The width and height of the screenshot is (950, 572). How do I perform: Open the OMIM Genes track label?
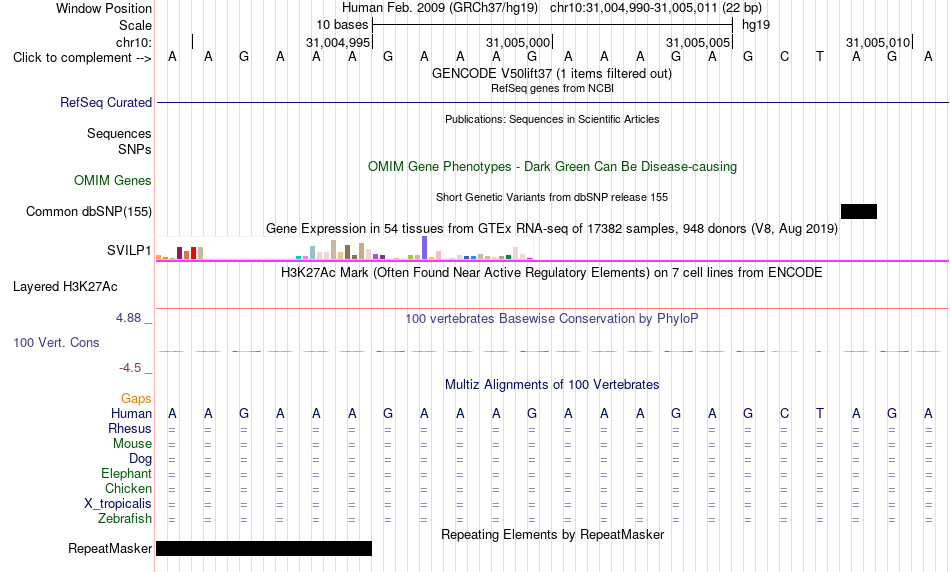113,181
